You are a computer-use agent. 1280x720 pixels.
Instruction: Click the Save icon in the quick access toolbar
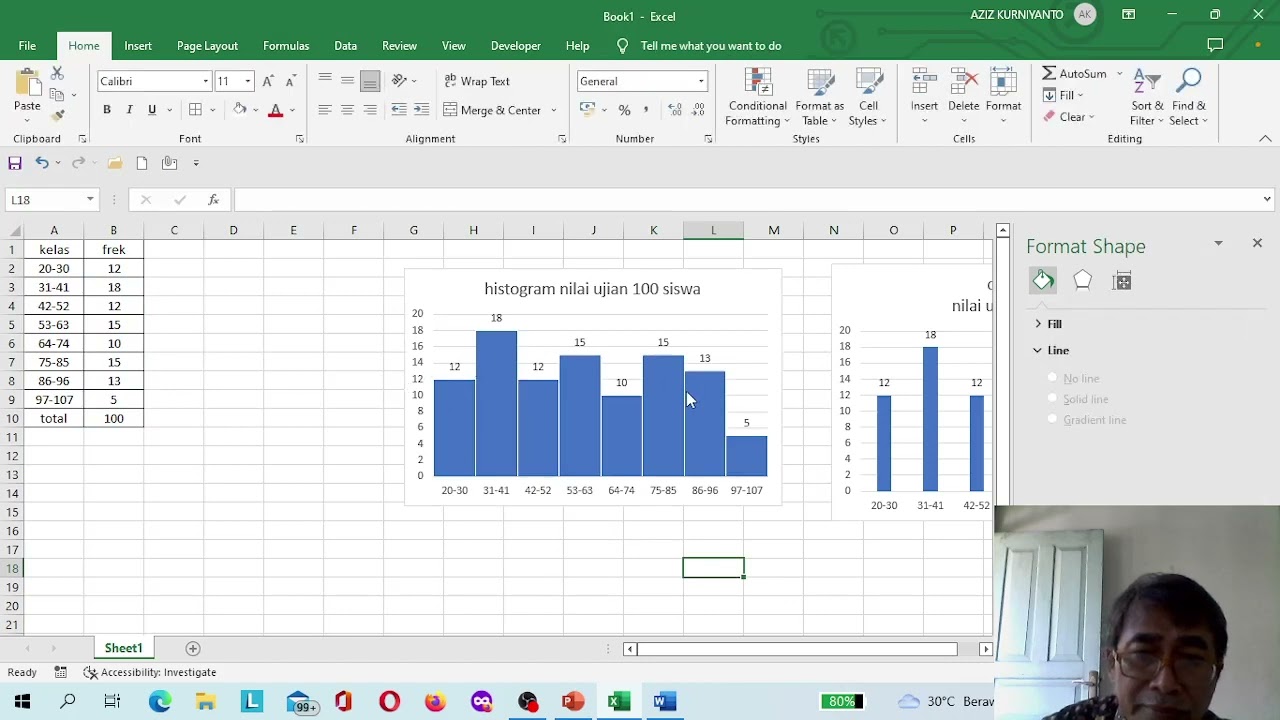[15, 163]
